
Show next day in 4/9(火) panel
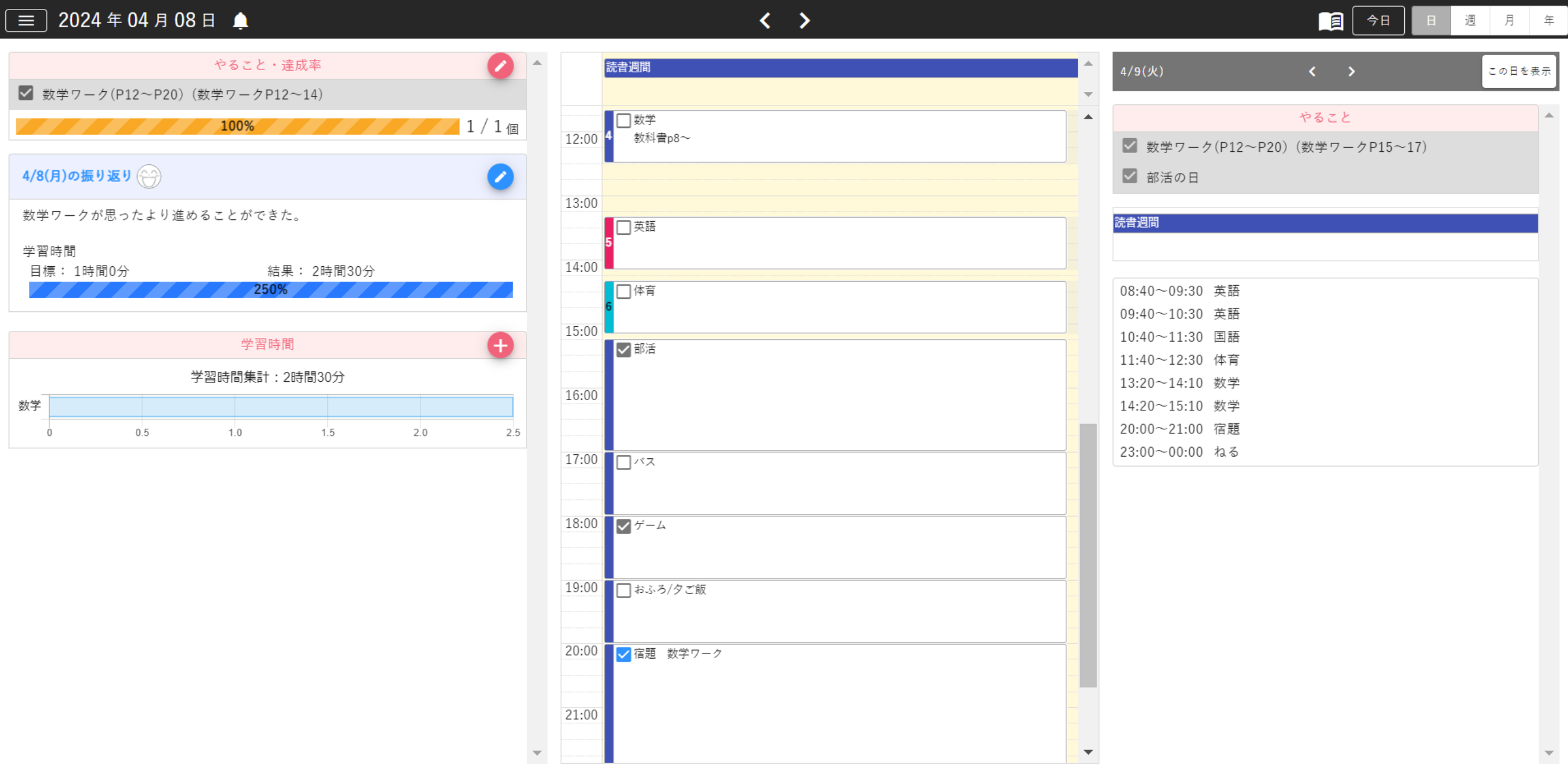click(1352, 72)
